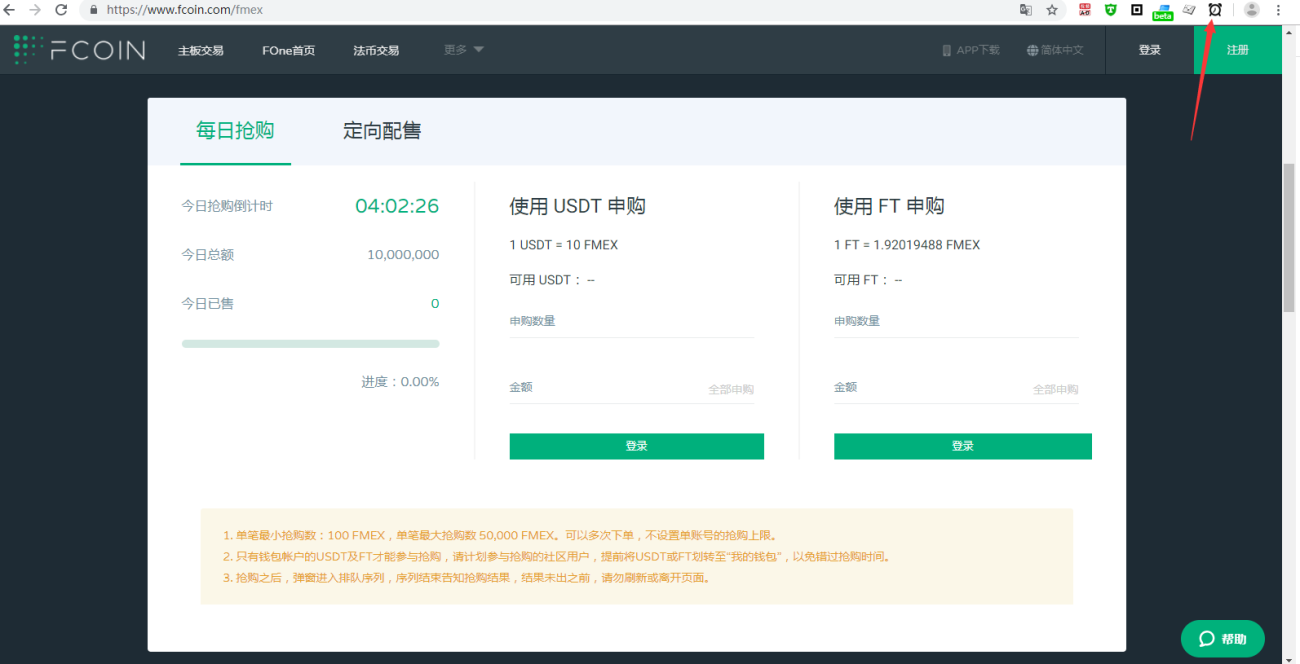This screenshot has height=664, width=1300.
Task: Click the Chrome profile avatar icon
Action: 1251,9
